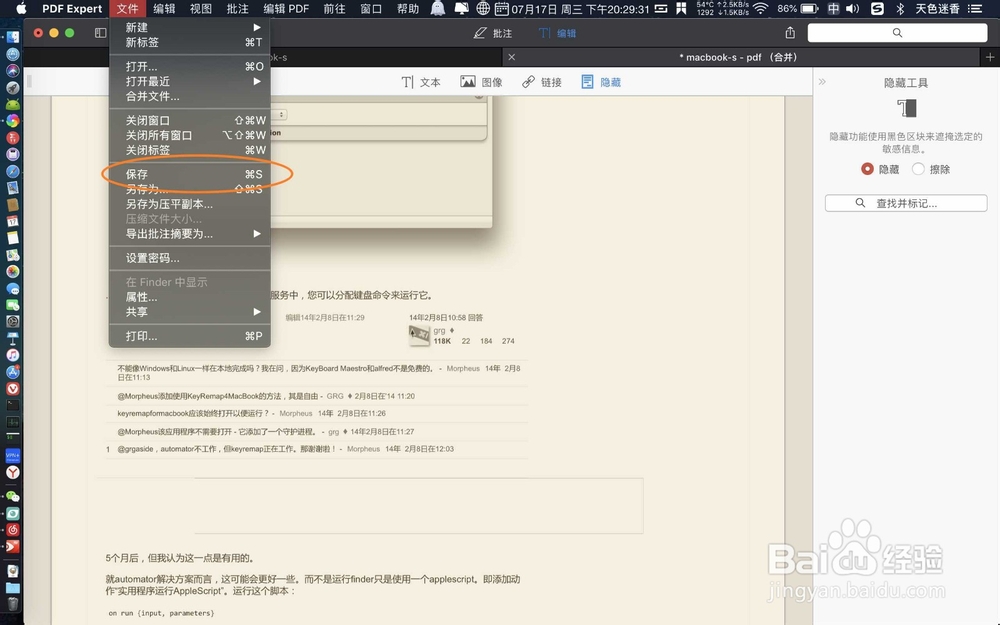Click the volume icon in menu bar
The image size is (1000, 625).
click(852, 8)
